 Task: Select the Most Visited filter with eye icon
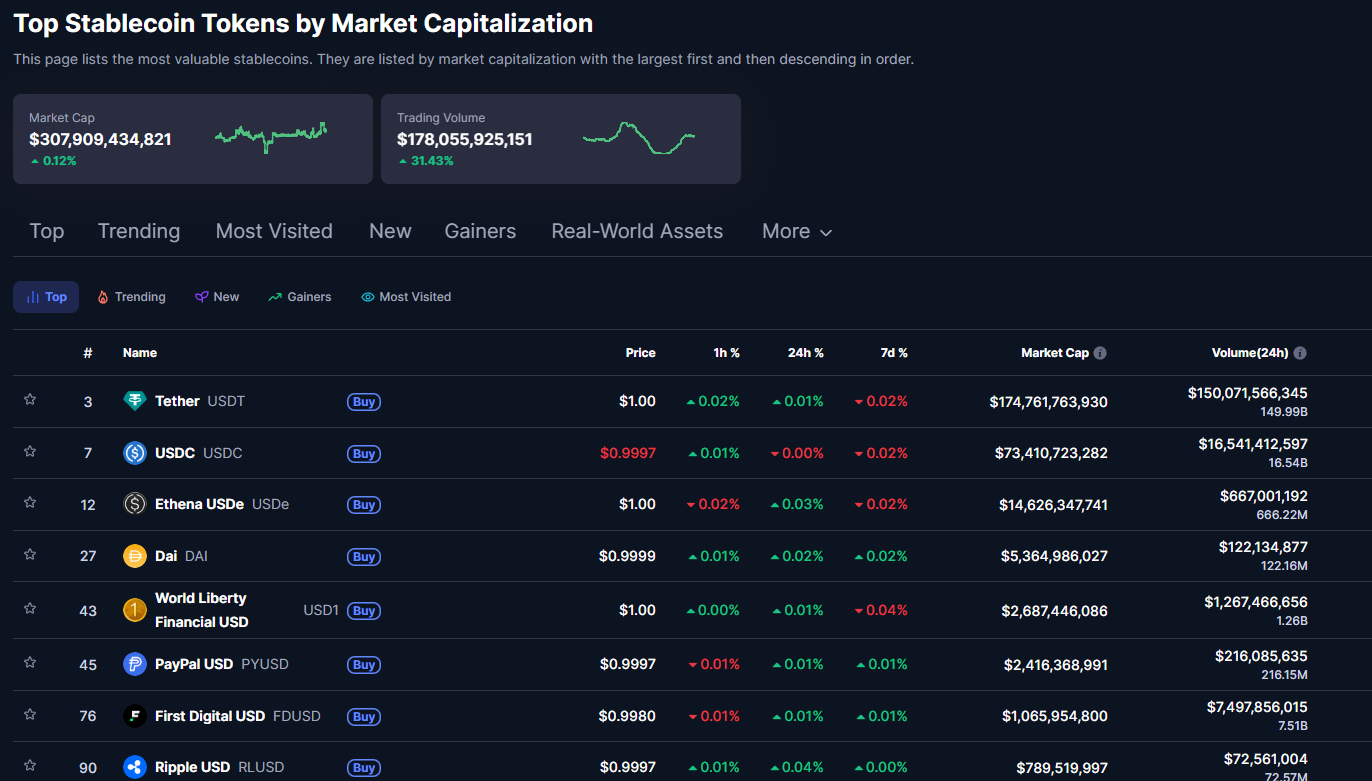[x=406, y=297]
